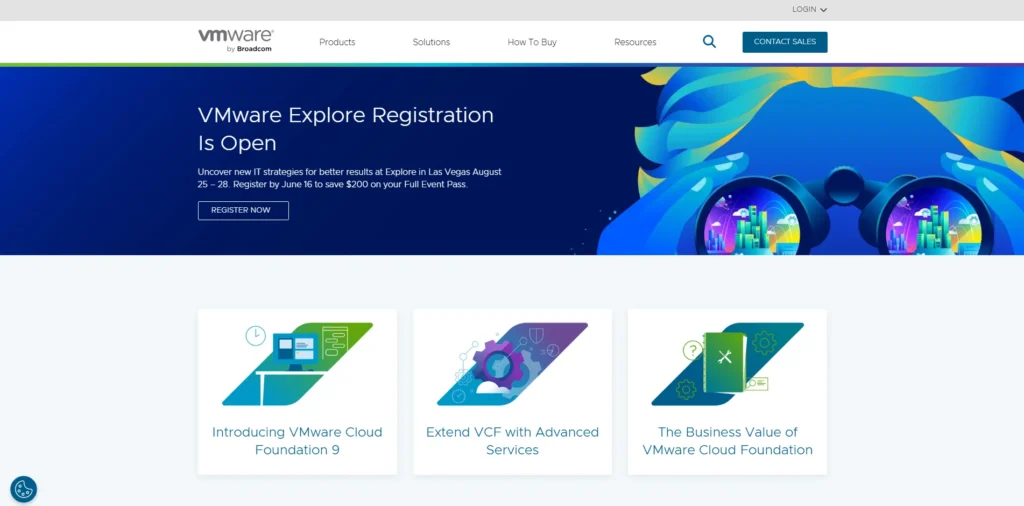Open the How To Buy menu
The height and width of the screenshot is (506, 1024).
click(532, 42)
